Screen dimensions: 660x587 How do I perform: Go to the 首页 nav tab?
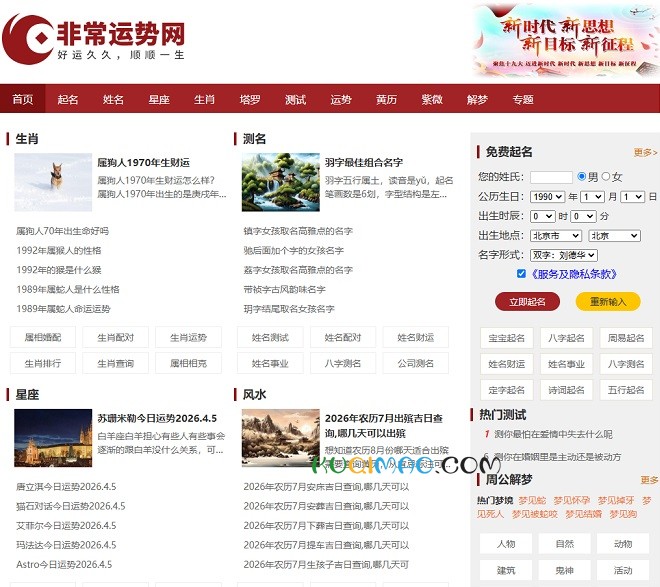click(x=23, y=99)
